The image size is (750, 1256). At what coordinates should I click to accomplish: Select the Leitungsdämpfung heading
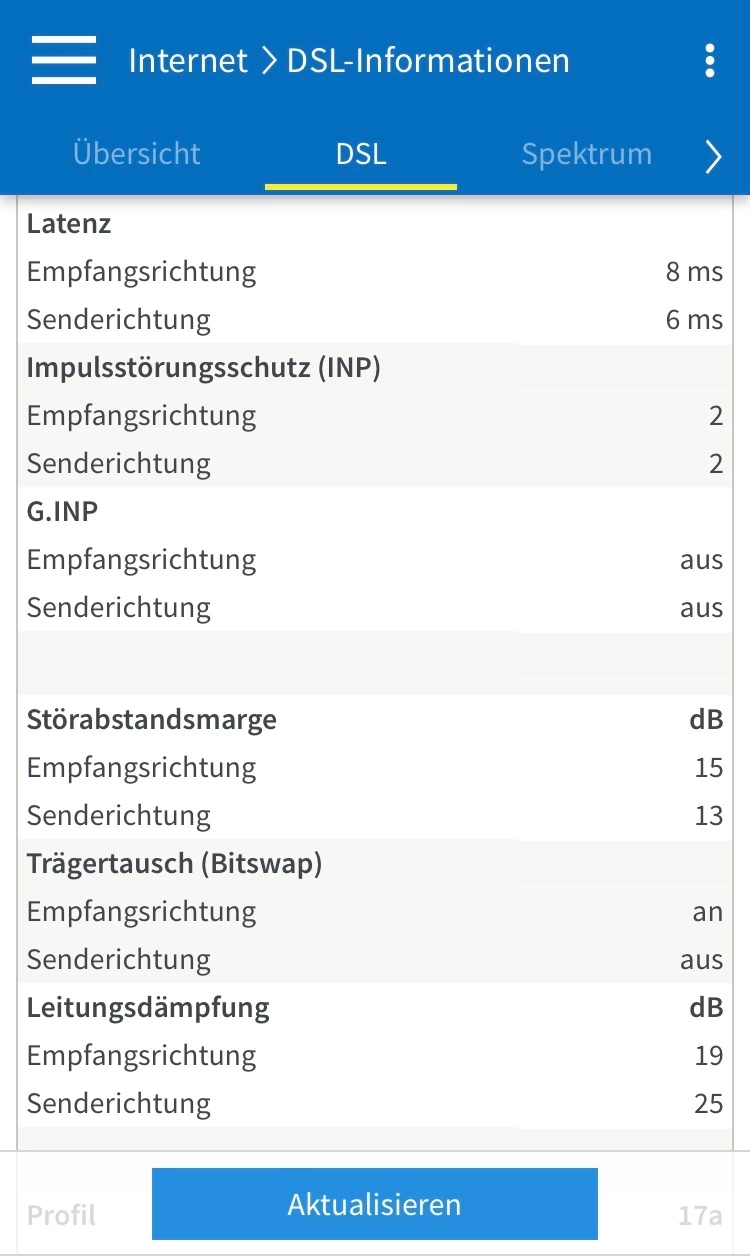click(x=148, y=1008)
